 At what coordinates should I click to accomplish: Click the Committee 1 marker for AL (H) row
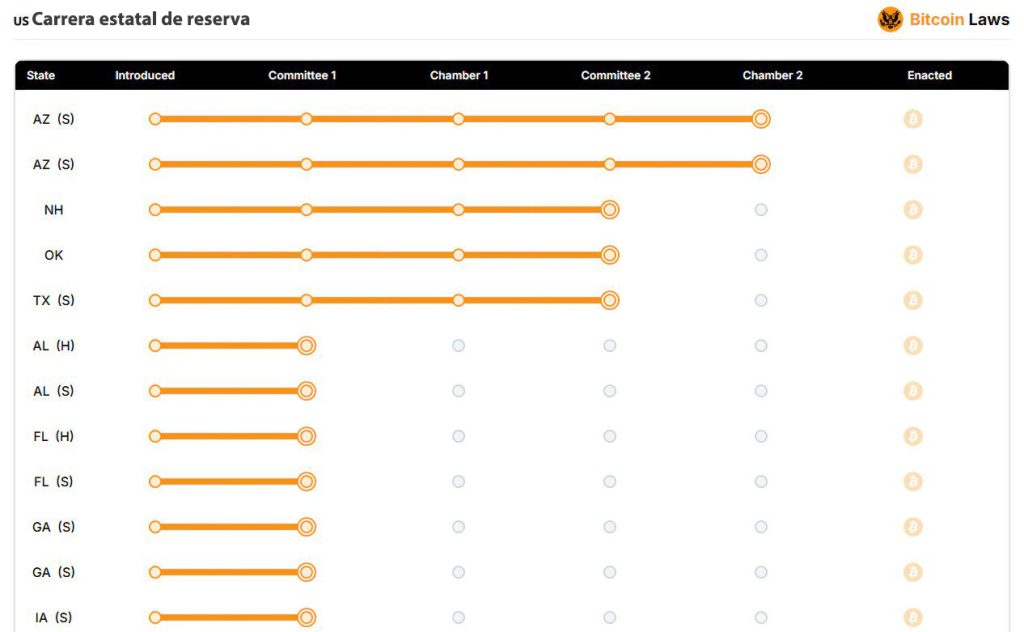click(306, 345)
